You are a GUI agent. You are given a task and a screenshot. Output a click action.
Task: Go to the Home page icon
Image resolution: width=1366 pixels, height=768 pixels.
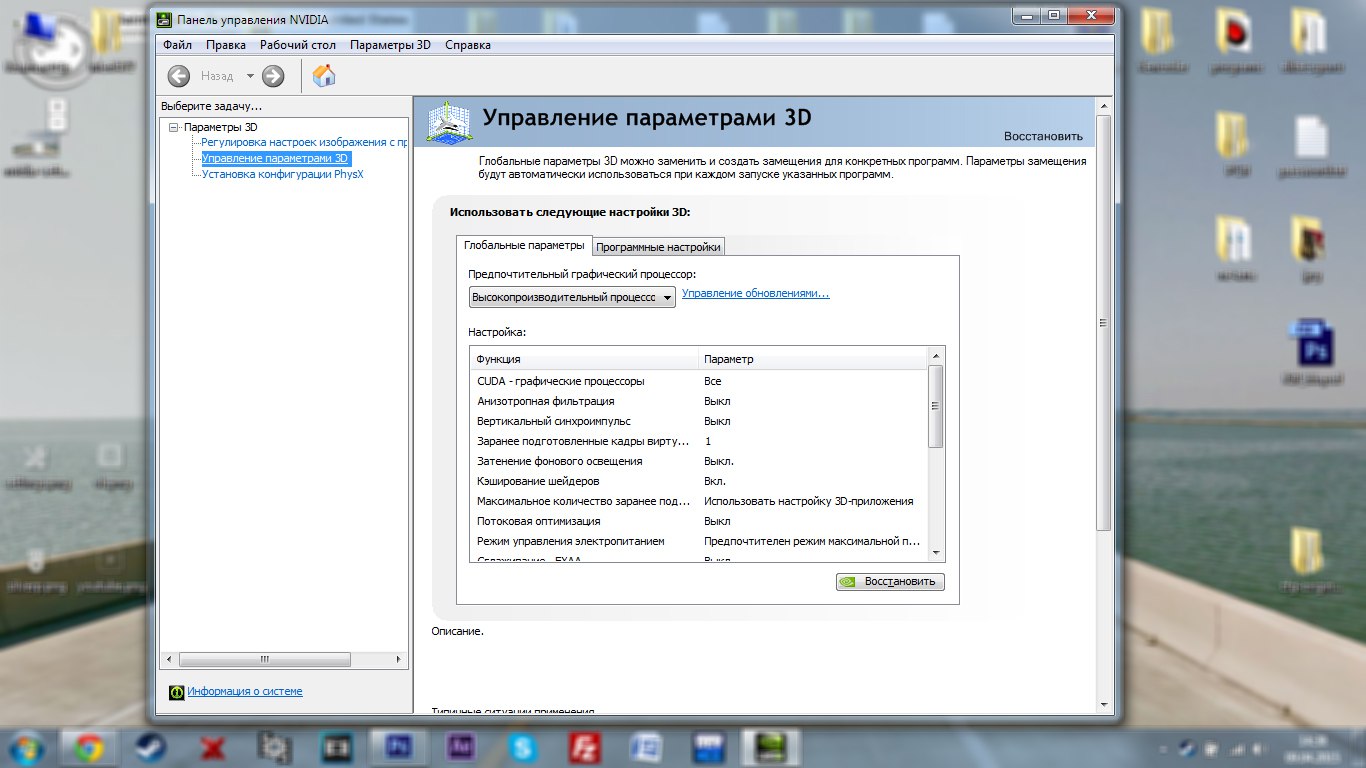pos(324,76)
